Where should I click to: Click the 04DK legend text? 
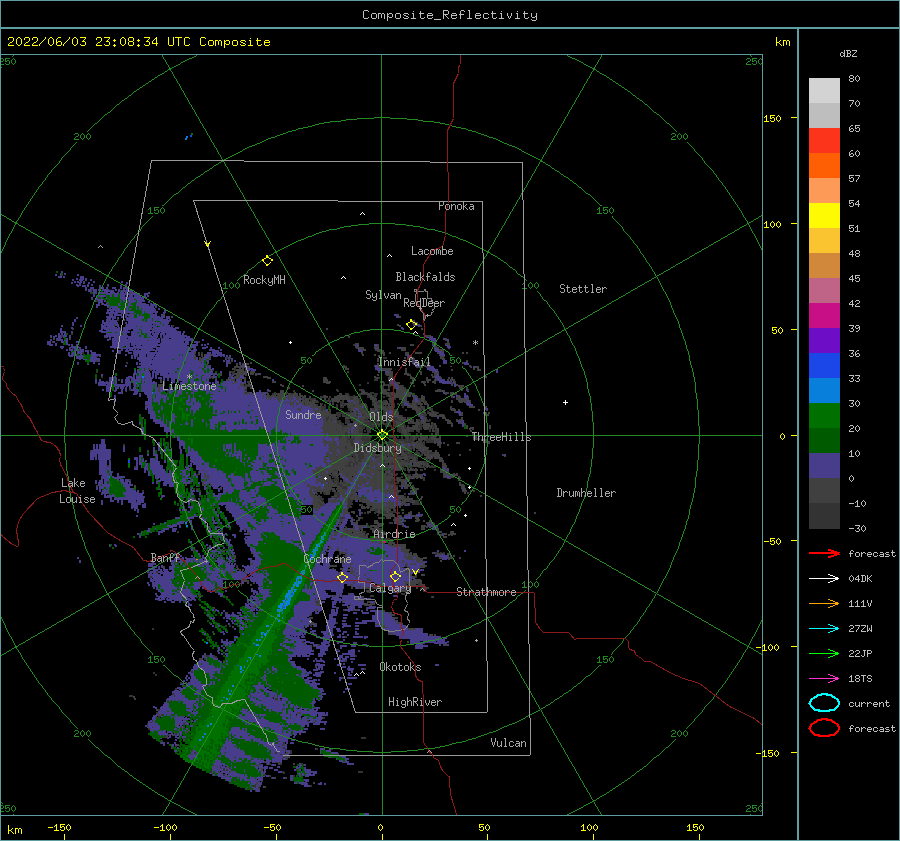click(860, 578)
